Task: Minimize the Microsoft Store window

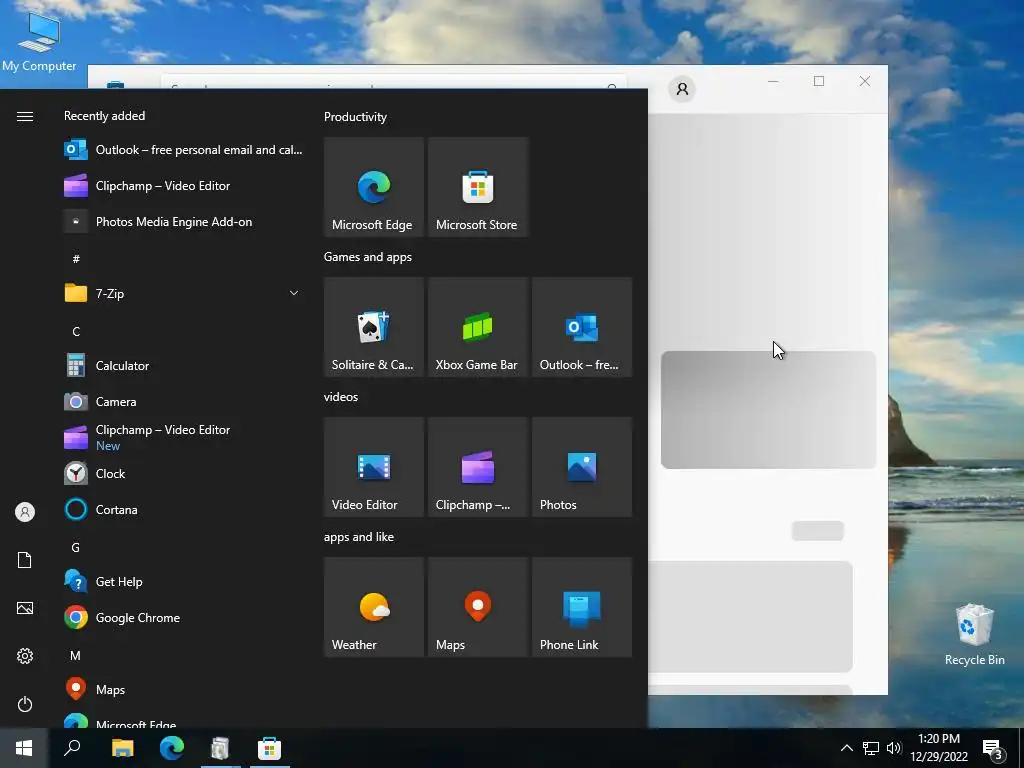Action: click(773, 81)
